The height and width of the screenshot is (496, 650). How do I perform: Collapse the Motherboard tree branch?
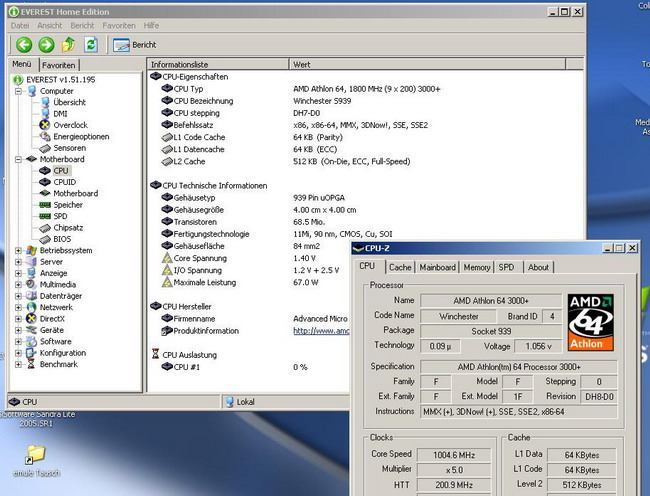click(x=18, y=160)
